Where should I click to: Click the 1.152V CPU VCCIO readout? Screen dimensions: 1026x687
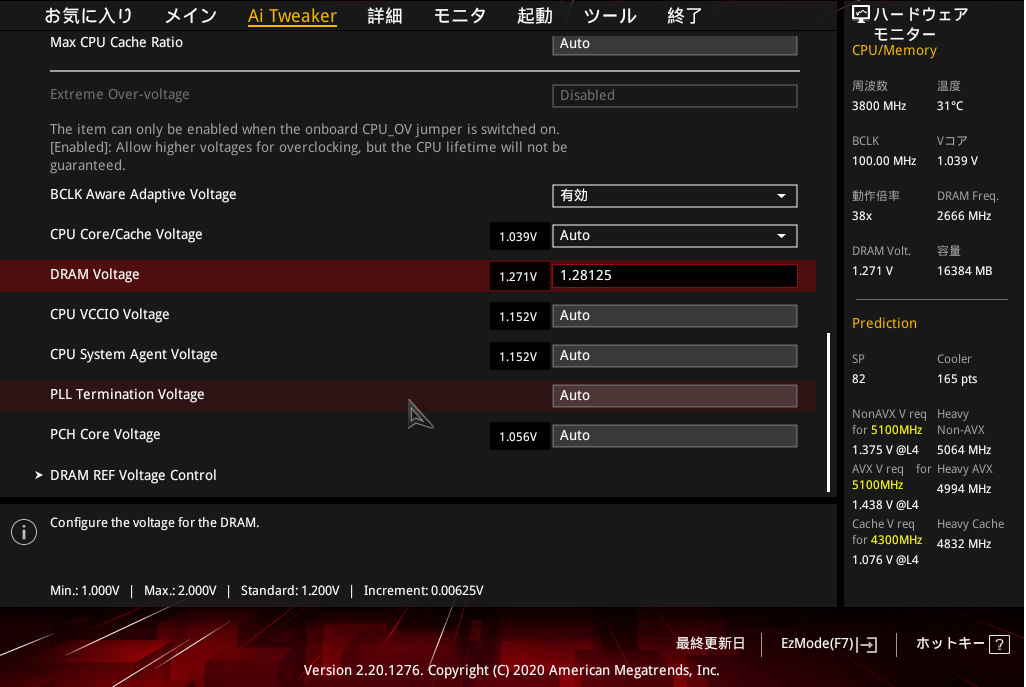click(x=519, y=316)
